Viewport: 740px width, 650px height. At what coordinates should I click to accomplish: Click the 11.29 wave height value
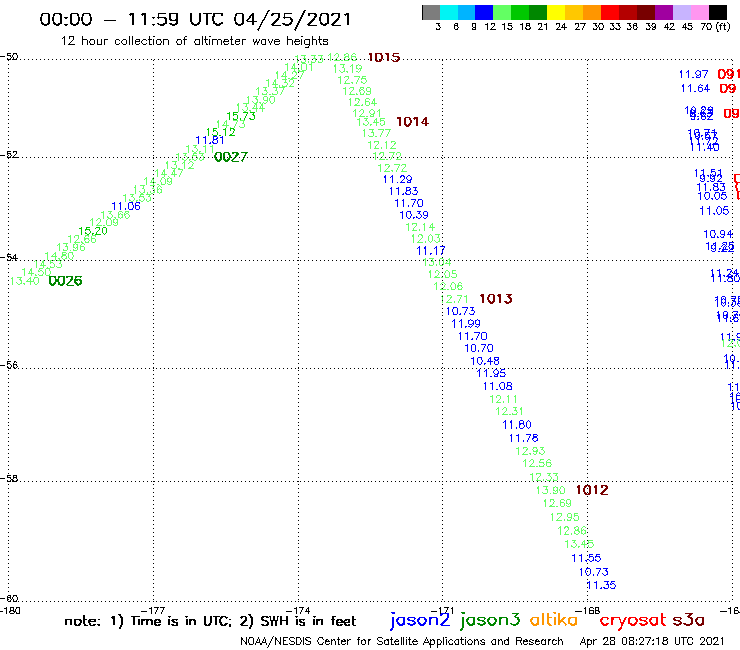(397, 179)
